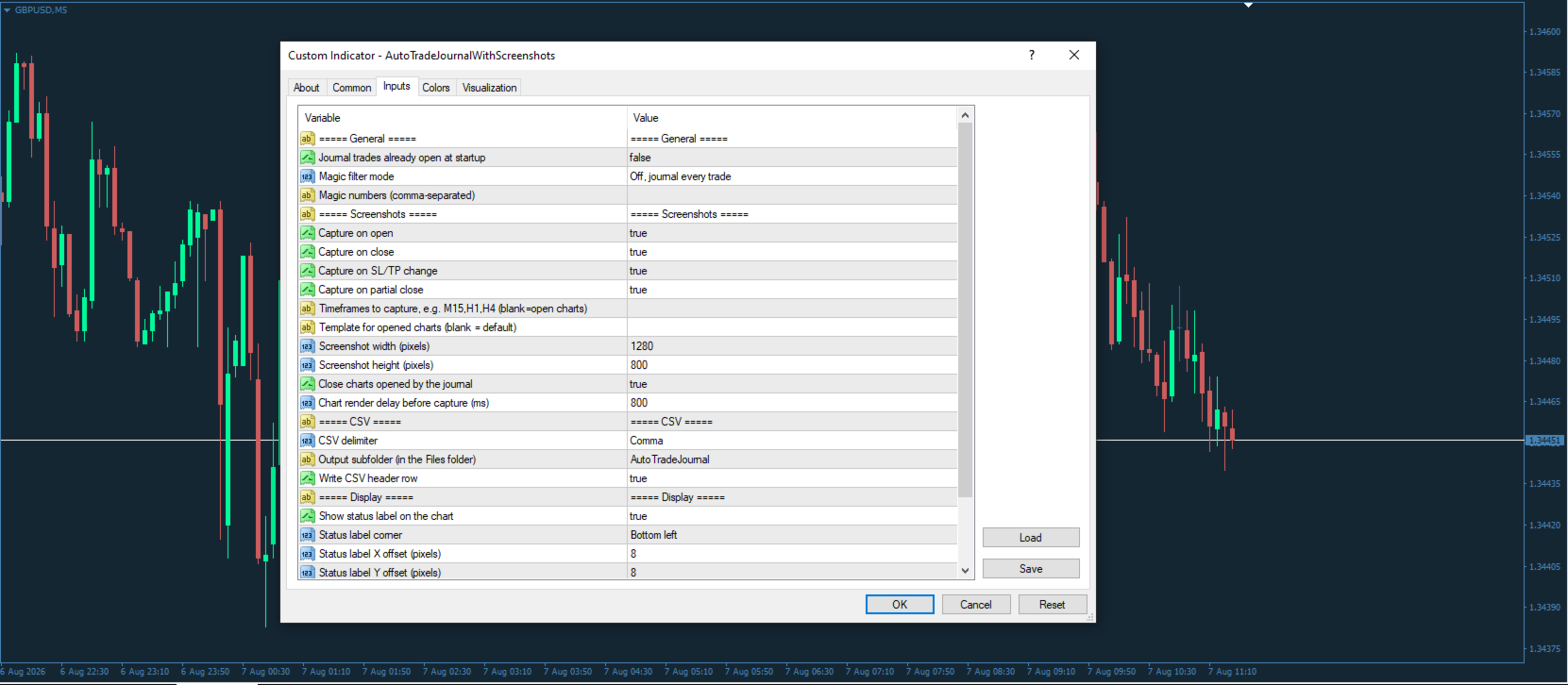Click the string icon for 'Timeframes to capture'

click(307, 309)
